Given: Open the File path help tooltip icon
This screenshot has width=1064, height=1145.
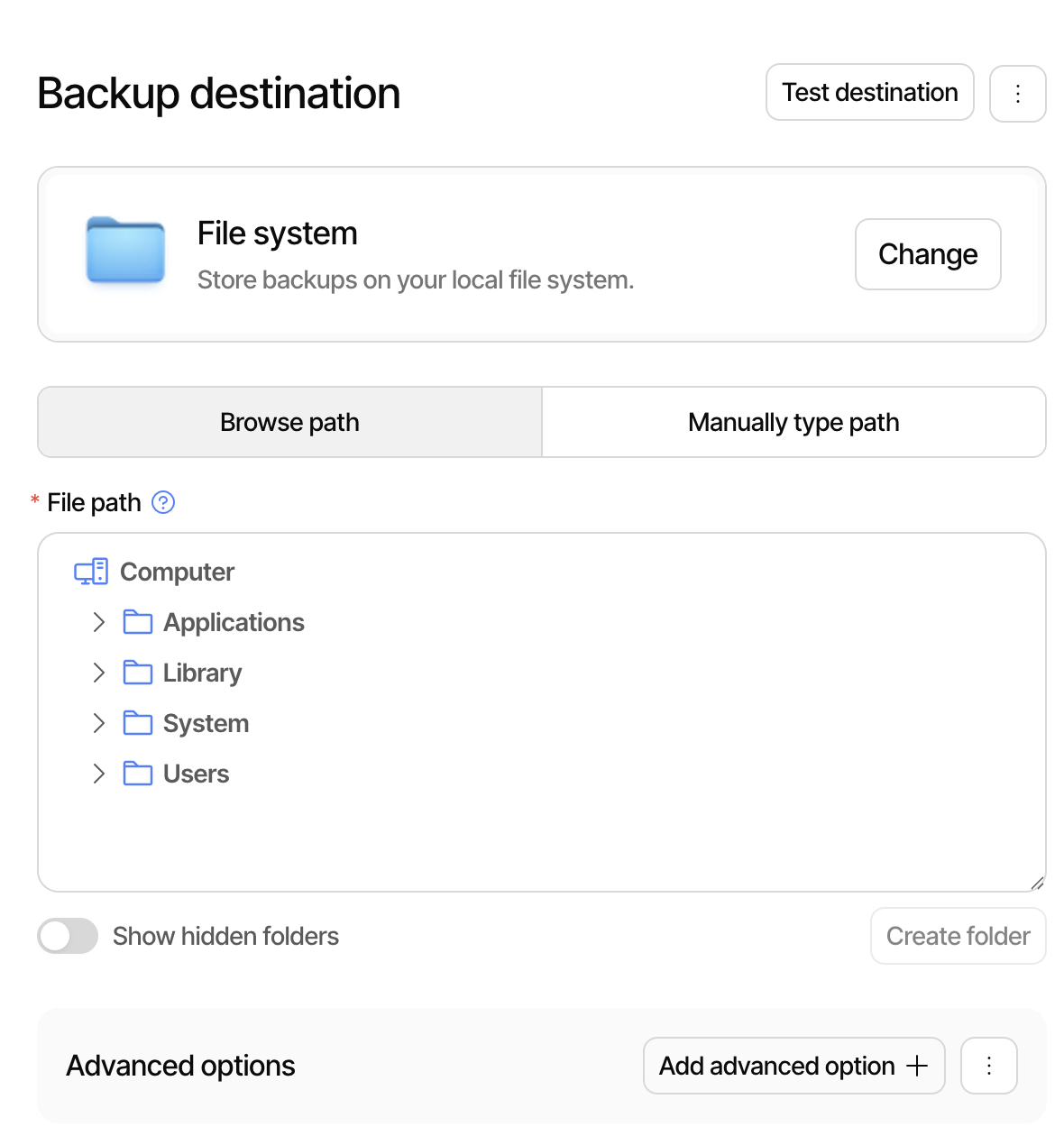Looking at the screenshot, I should tap(163, 503).
